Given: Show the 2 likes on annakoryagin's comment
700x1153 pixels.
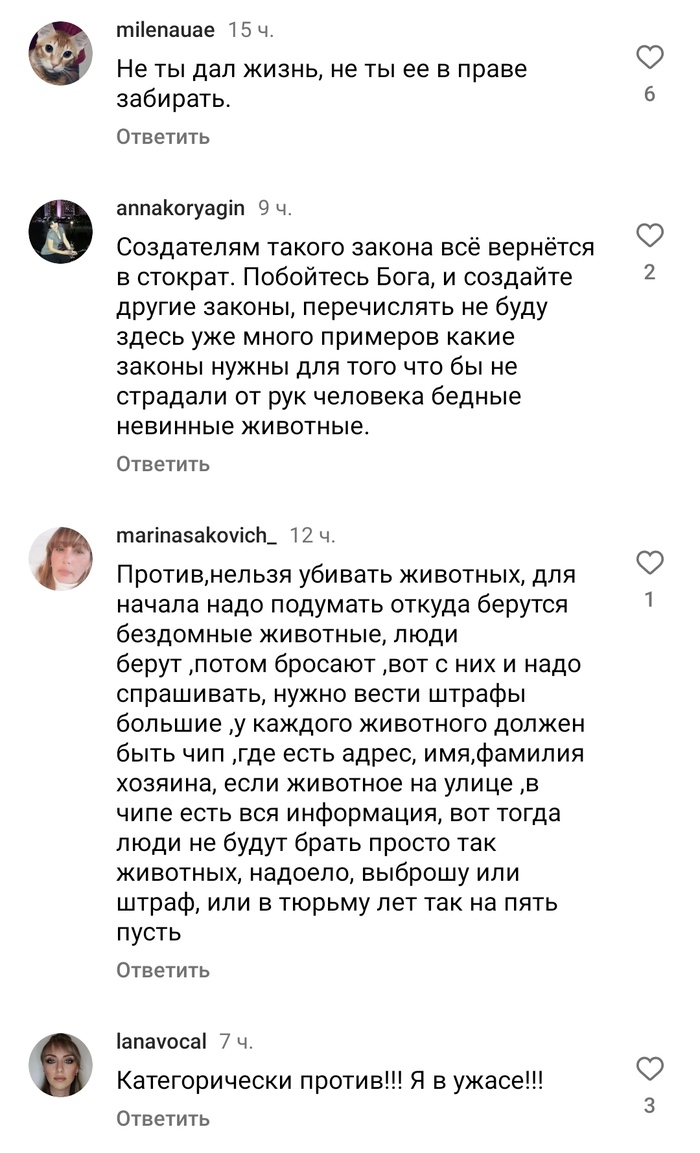Looking at the screenshot, I should (650, 272).
